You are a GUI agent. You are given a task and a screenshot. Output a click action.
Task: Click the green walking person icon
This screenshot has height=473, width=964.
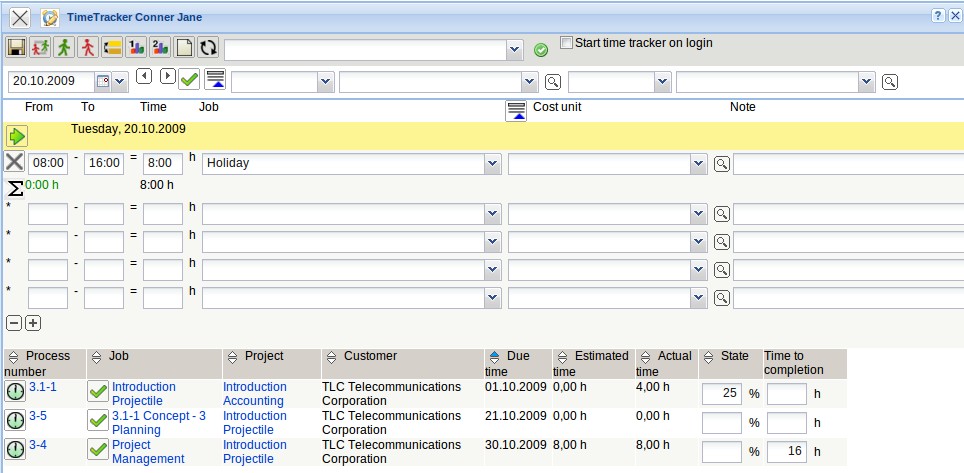click(x=64, y=47)
